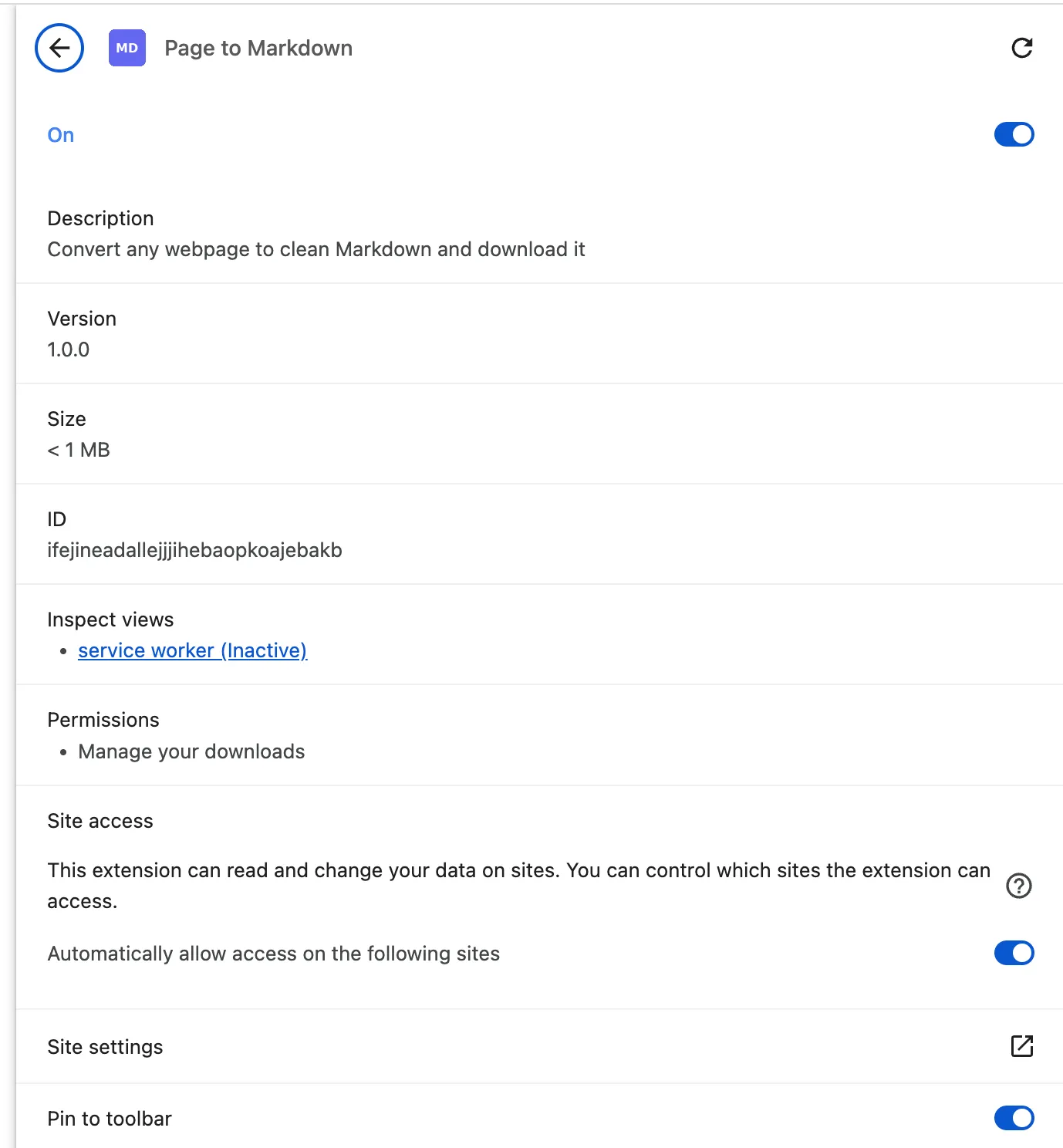The height and width of the screenshot is (1148, 1063).
Task: Reload the Page to Markdown extension
Action: [1022, 48]
